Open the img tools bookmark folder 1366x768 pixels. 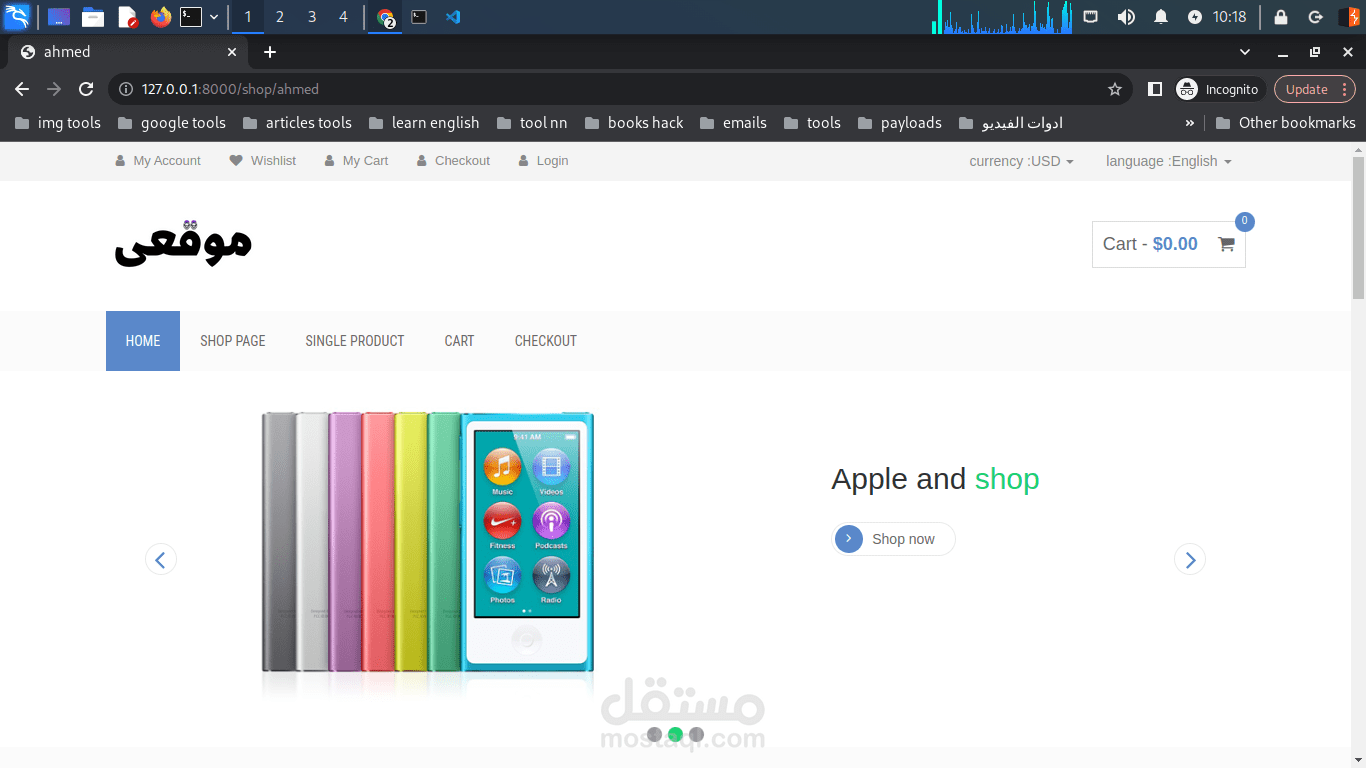tap(58, 123)
